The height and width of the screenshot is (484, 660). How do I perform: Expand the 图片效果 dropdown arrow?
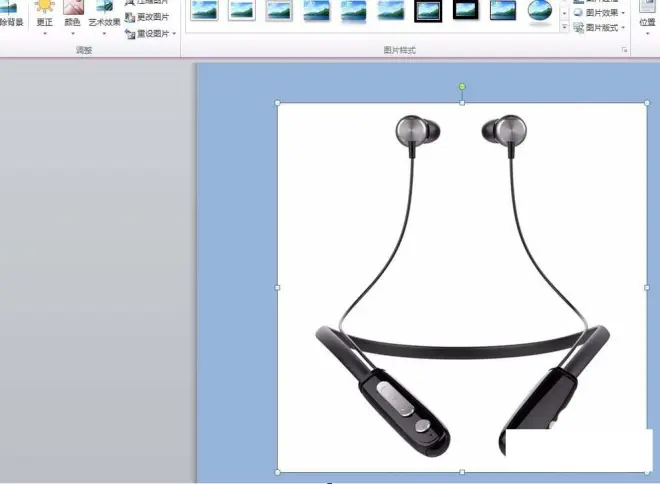(x=623, y=13)
